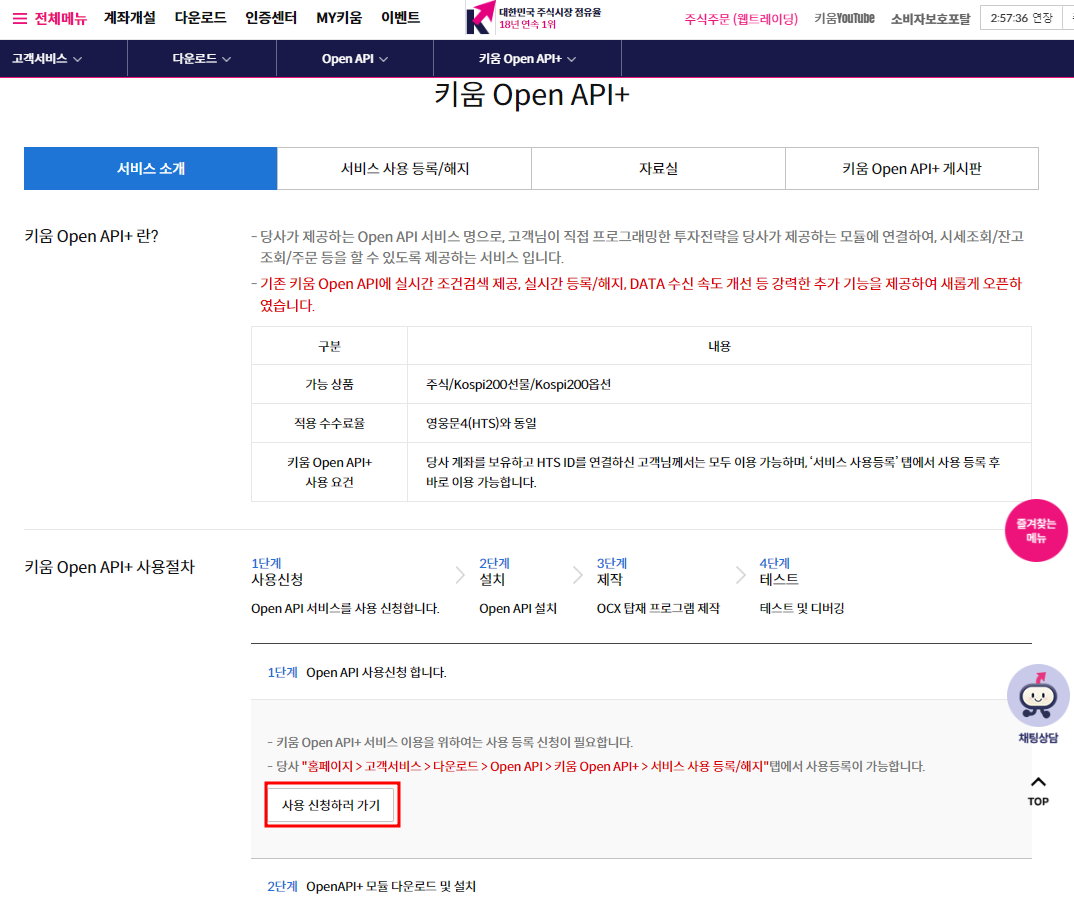Viewport: 1074px width, 903px height.
Task: Click 대한민국 주식시장 점유율 banner text
Action: click(550, 12)
